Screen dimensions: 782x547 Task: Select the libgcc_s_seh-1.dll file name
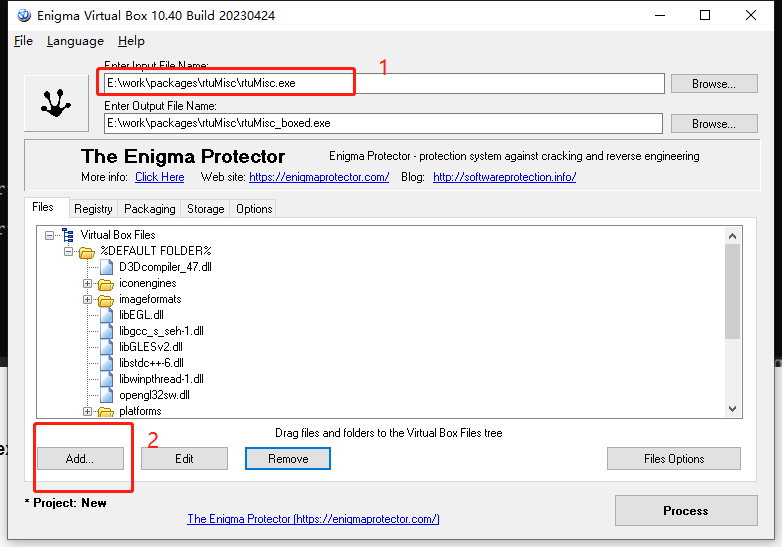click(x=161, y=331)
